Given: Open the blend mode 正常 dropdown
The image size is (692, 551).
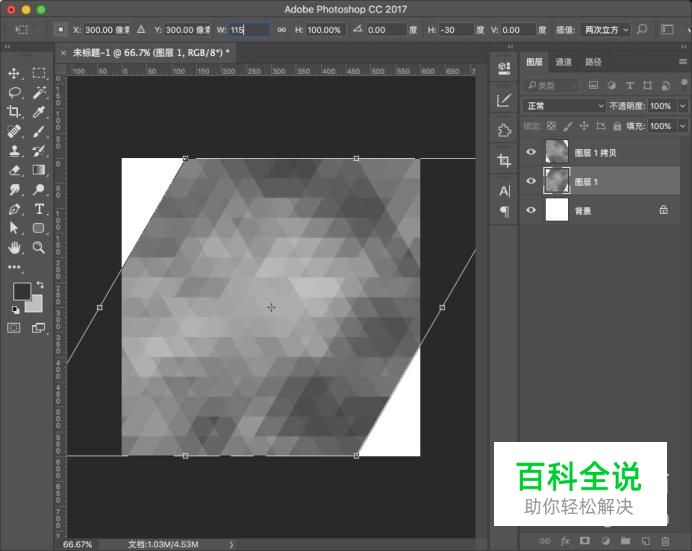Looking at the screenshot, I should point(564,106).
